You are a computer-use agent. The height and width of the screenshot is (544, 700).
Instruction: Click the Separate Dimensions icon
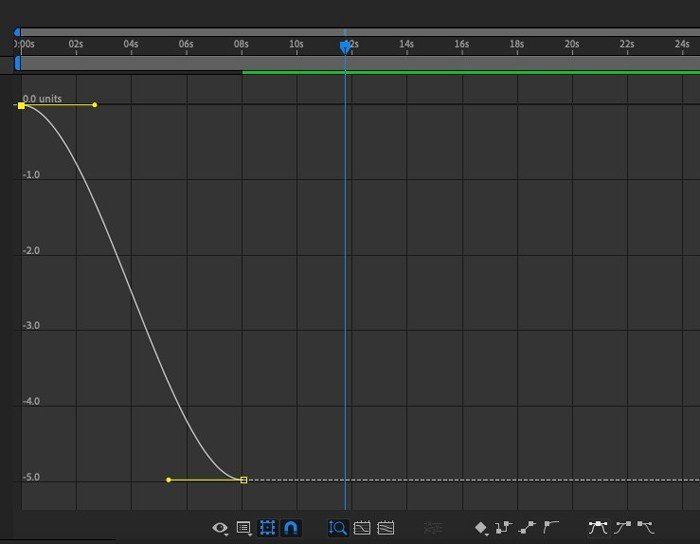433,527
